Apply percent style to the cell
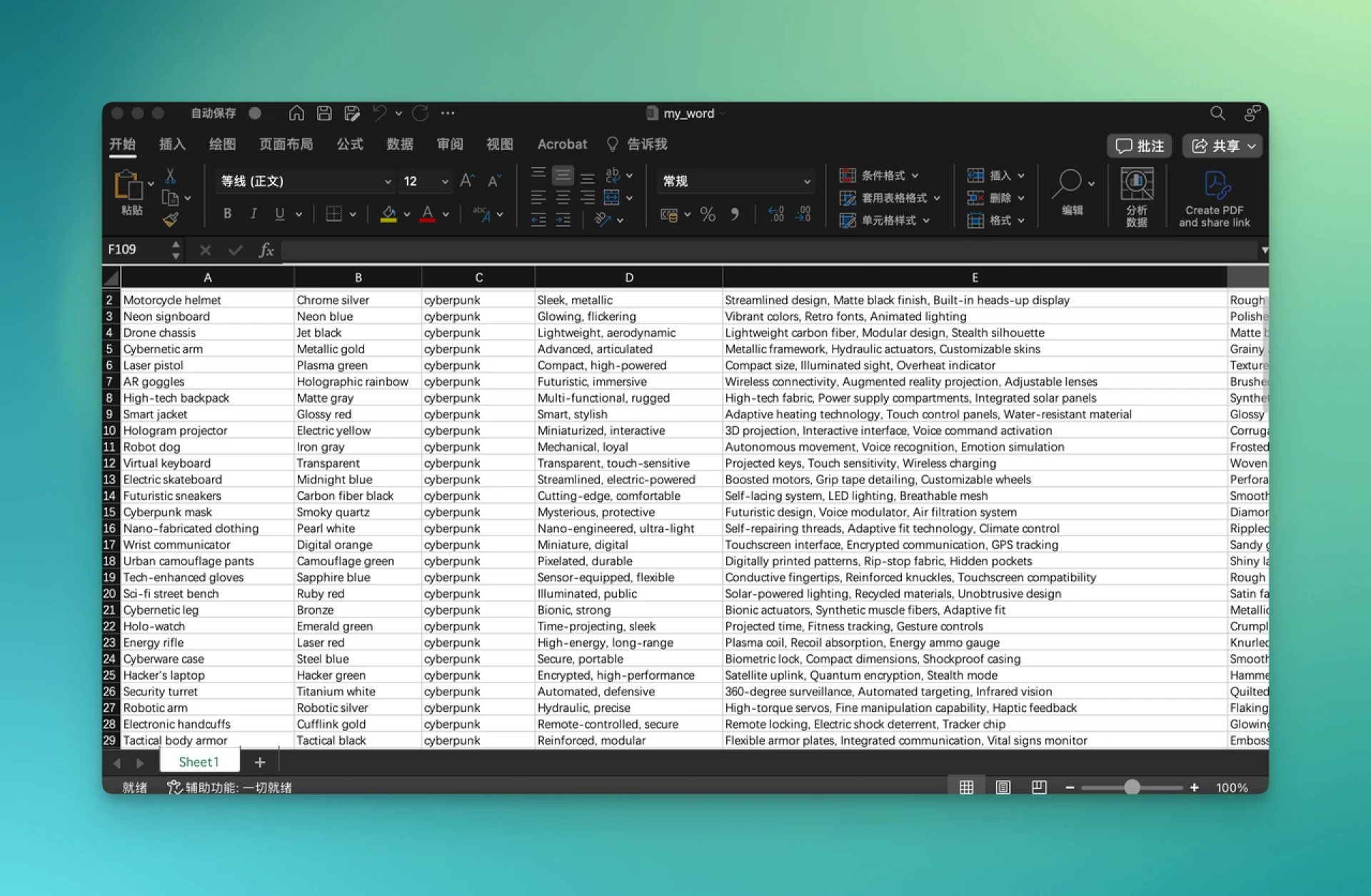 click(x=708, y=214)
